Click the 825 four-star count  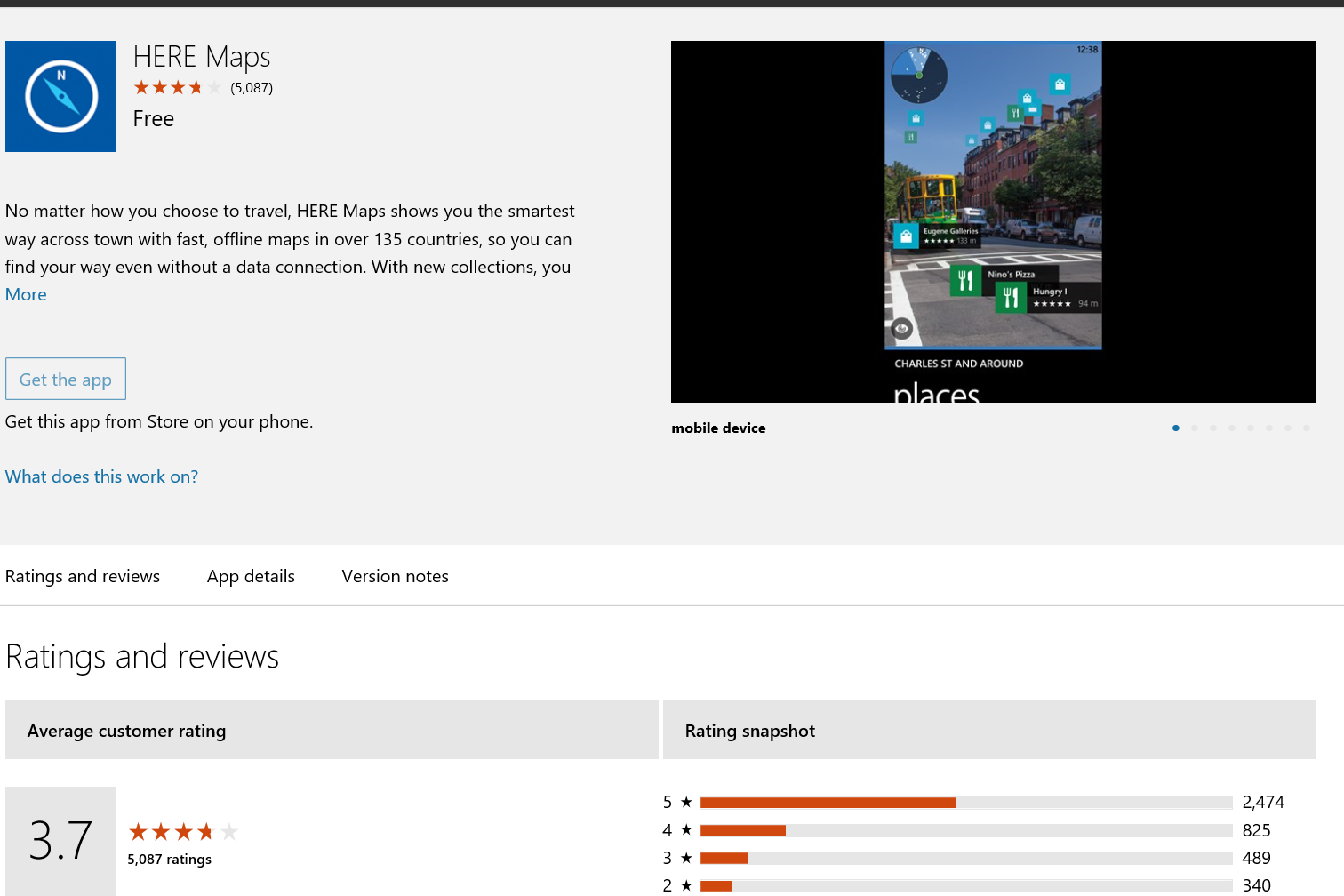(1257, 830)
